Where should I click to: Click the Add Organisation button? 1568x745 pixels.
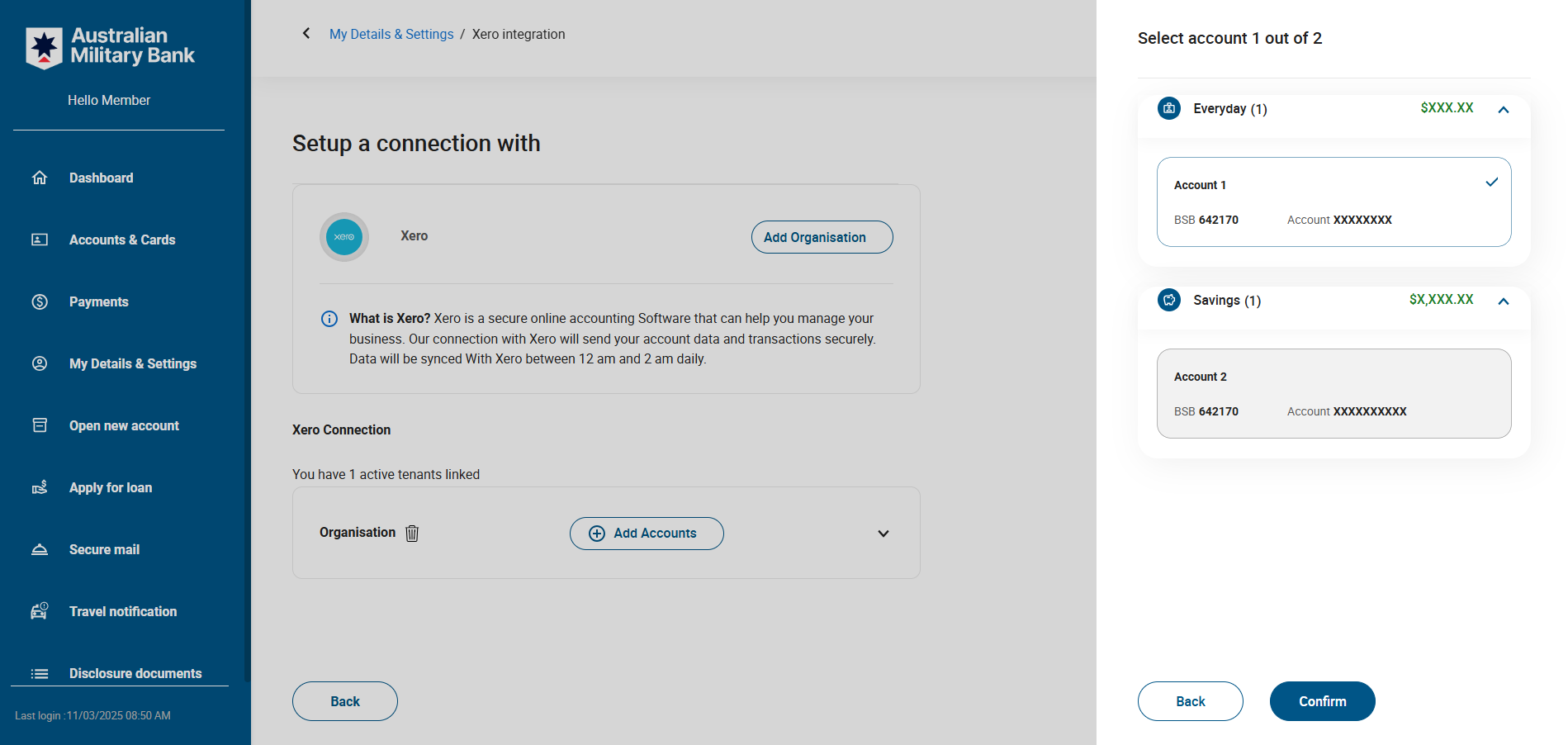tap(822, 237)
